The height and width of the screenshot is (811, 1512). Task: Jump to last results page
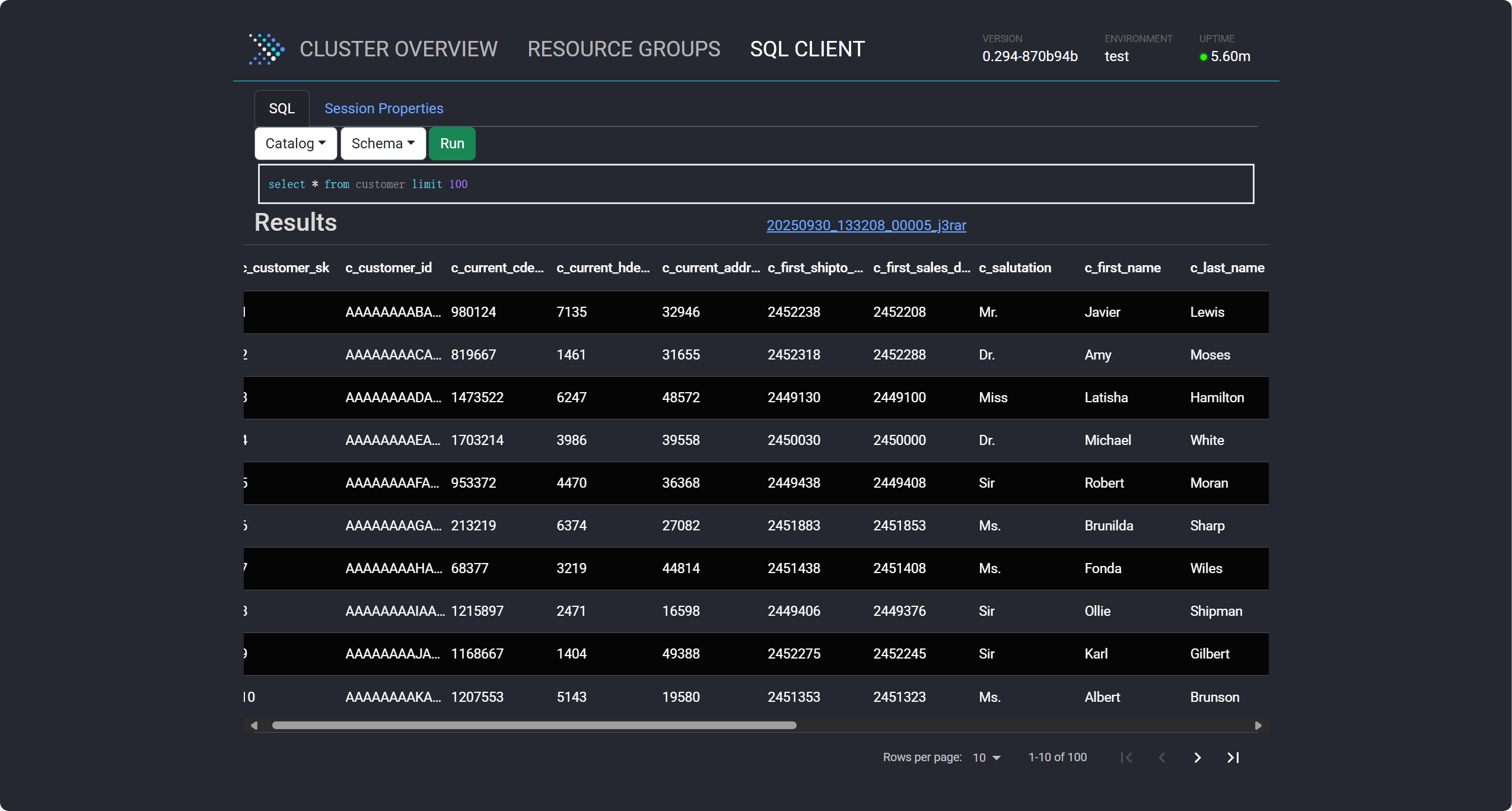click(1233, 758)
